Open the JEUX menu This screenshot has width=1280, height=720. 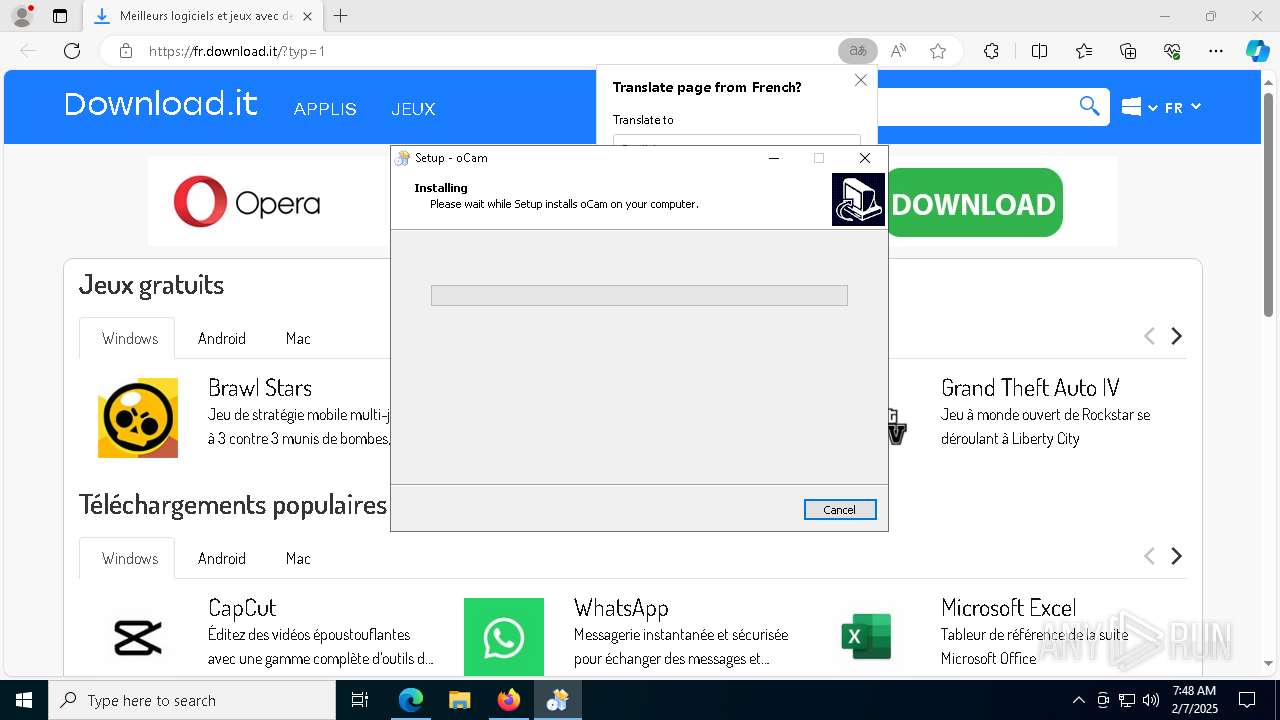coord(413,109)
